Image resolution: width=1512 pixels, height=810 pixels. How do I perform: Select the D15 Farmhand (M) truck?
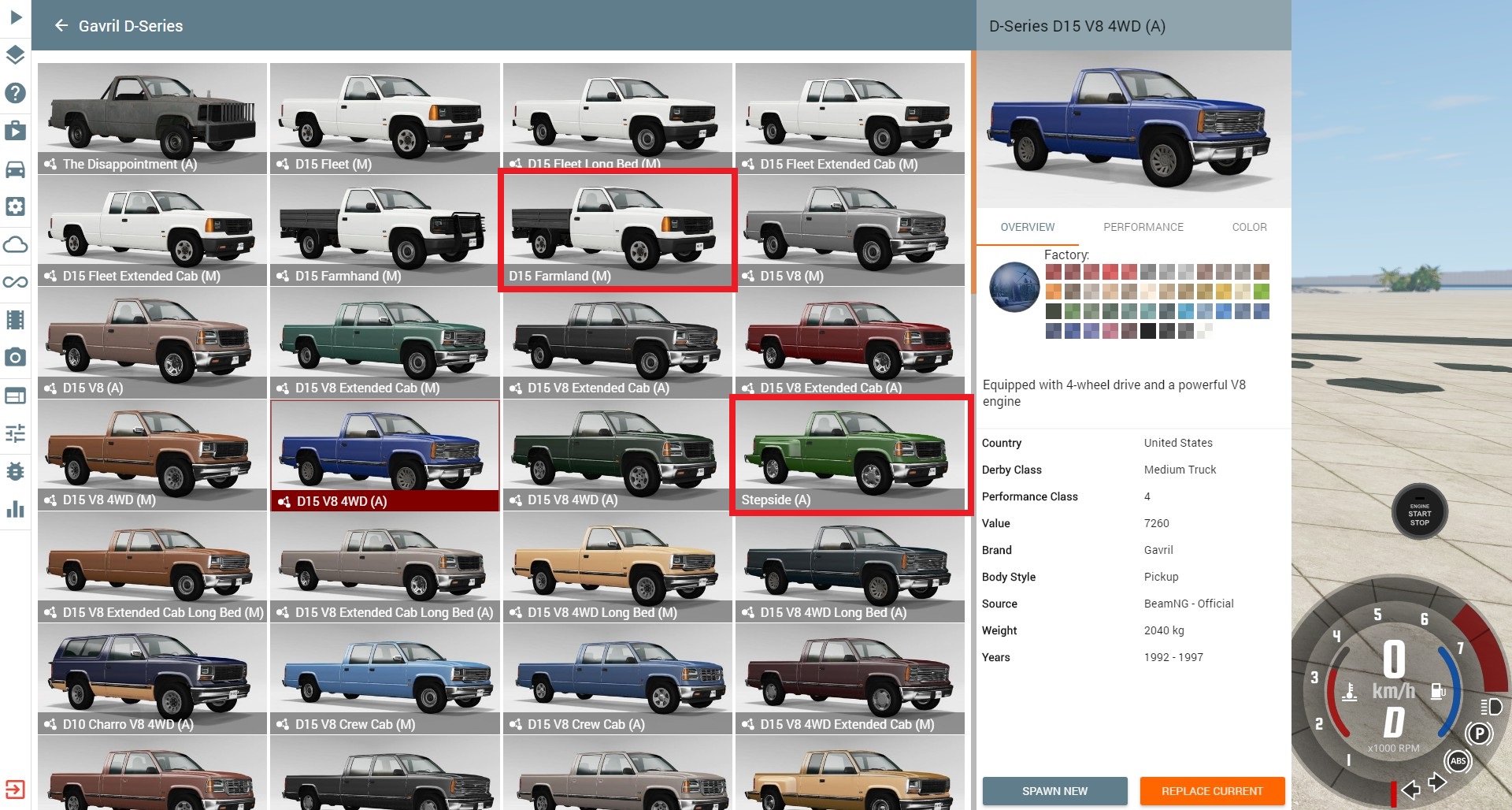pyautogui.click(x=384, y=230)
